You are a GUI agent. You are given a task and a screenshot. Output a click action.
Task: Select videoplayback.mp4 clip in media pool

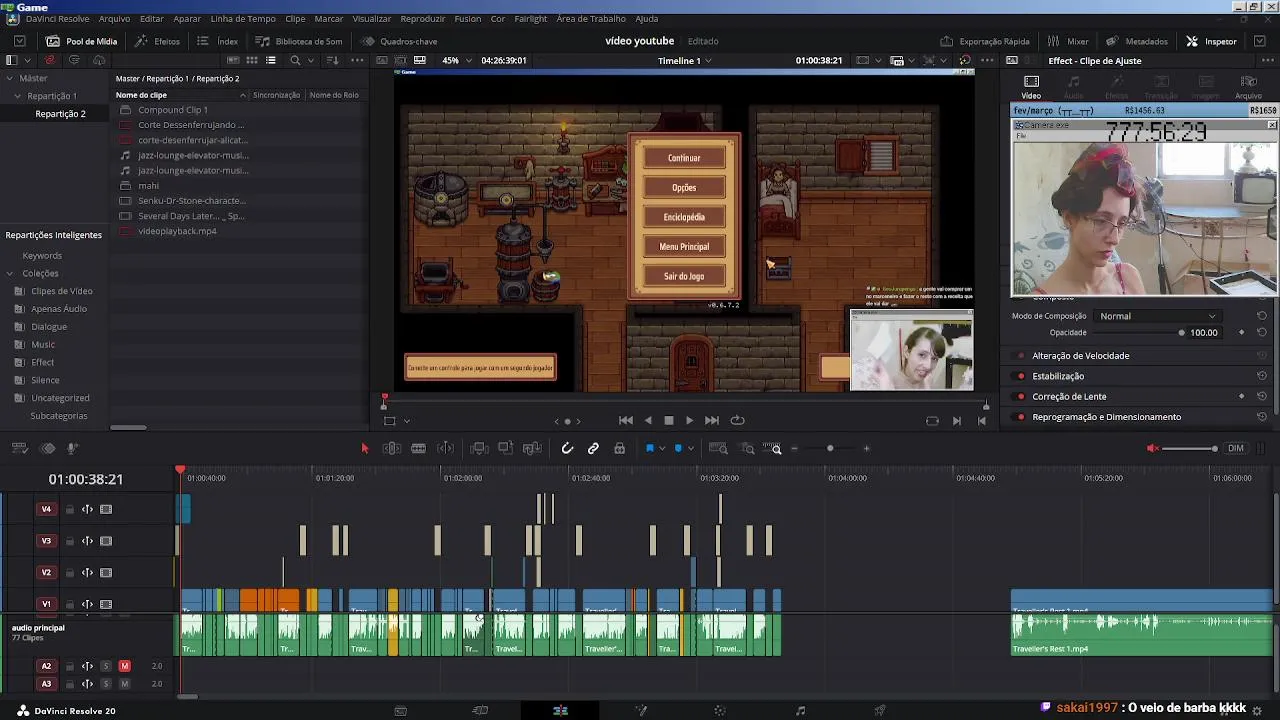click(177, 232)
